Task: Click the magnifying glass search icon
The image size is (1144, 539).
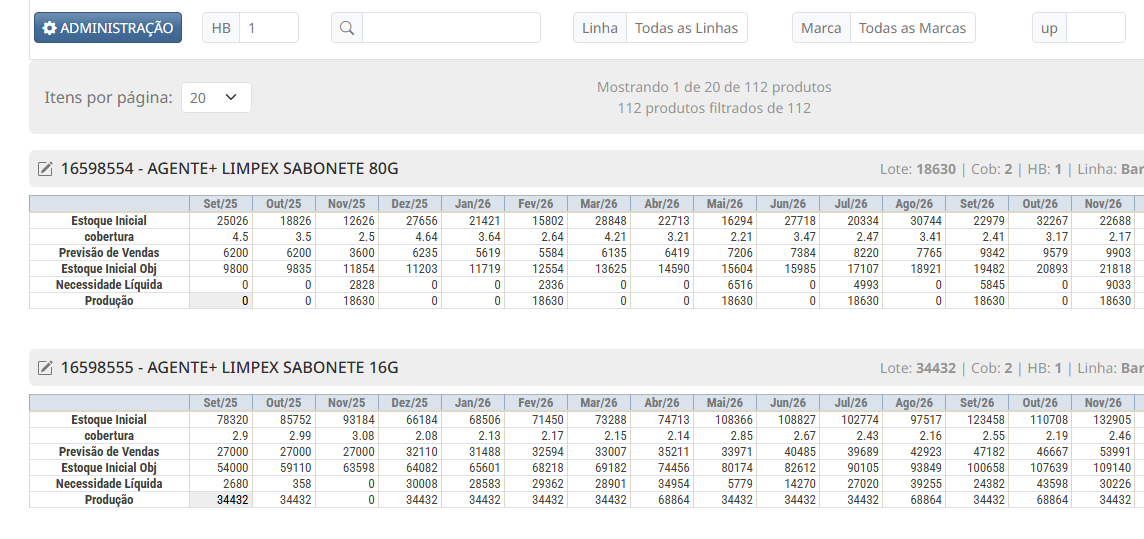Action: (x=347, y=28)
